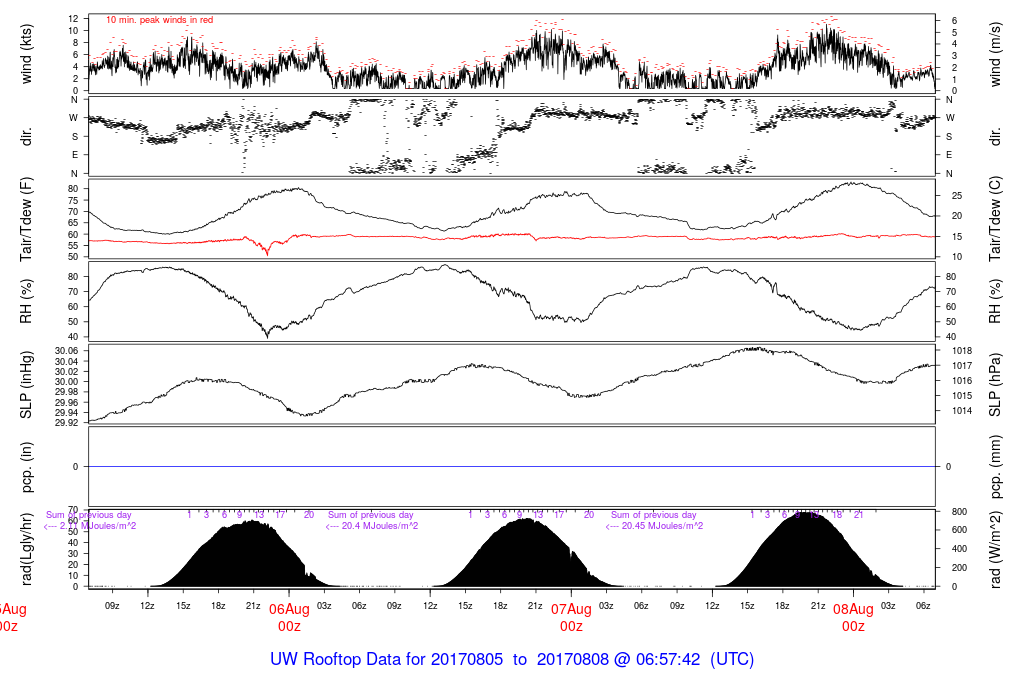Click the '29.94' tick on the SLP axis
Image resolution: width=1024 pixels, height=700 pixels.
coord(67,413)
